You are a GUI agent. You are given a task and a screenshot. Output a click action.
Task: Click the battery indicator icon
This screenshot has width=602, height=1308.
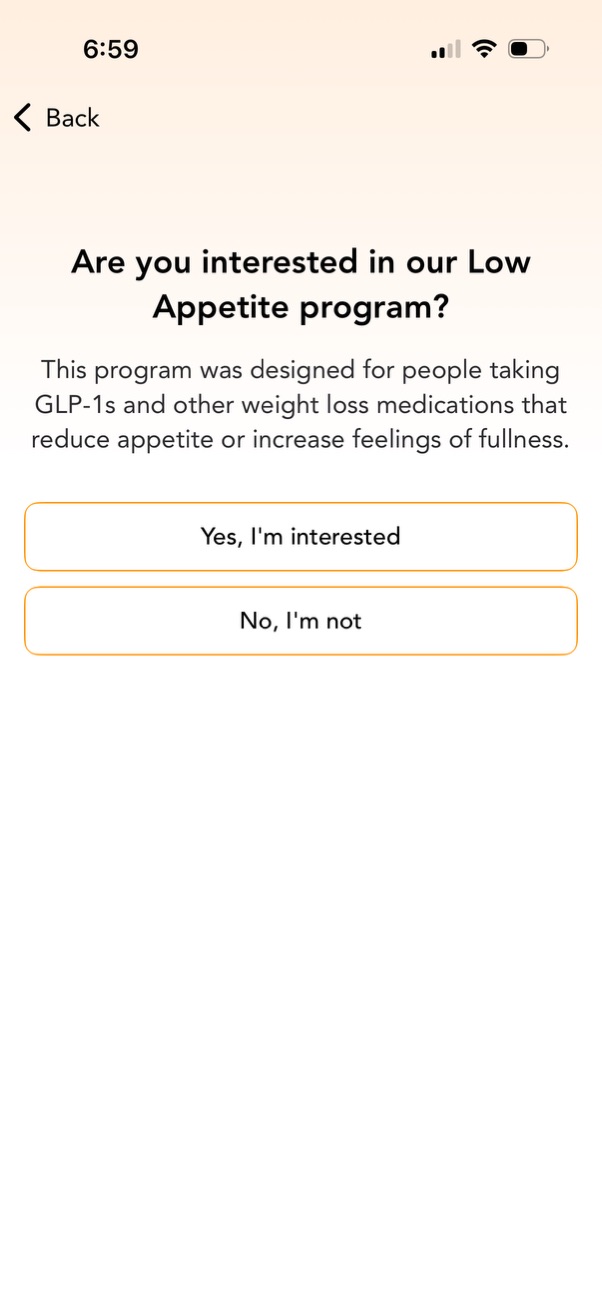tap(525, 47)
